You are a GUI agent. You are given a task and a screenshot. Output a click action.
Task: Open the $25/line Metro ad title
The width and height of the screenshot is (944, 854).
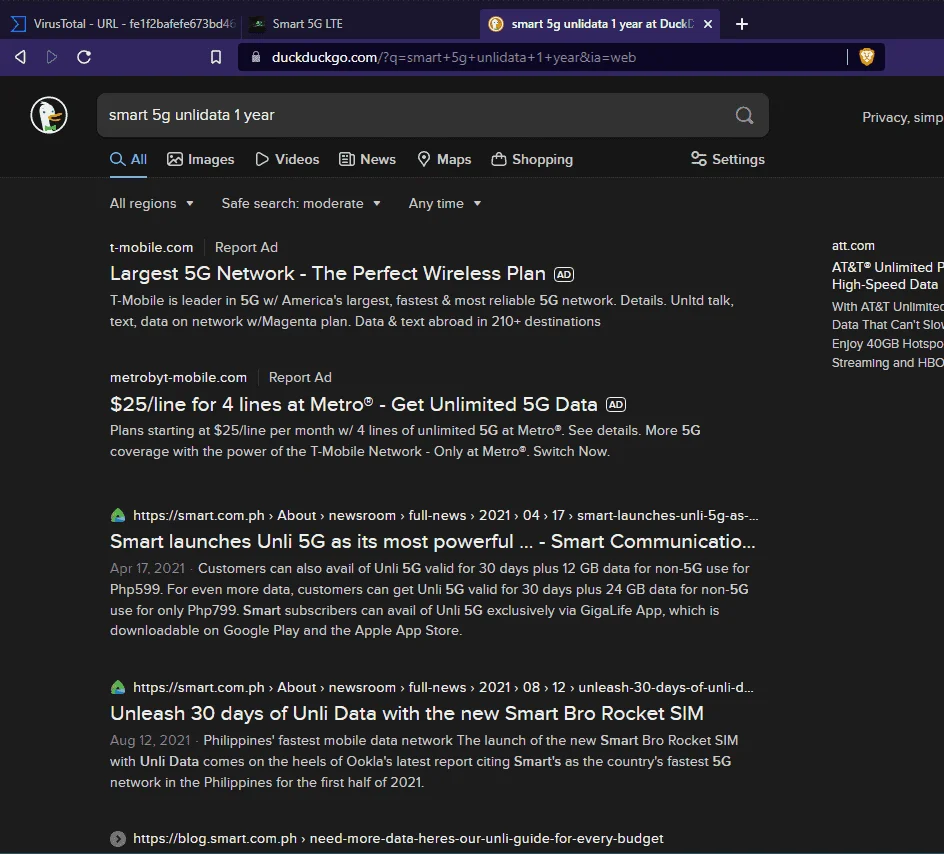tap(353, 404)
